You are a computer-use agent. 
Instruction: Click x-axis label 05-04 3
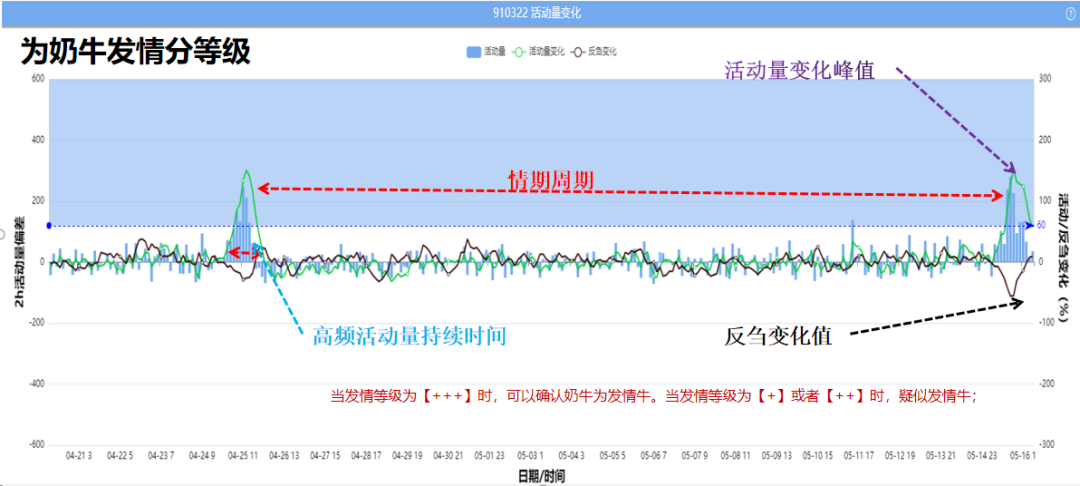click(572, 456)
